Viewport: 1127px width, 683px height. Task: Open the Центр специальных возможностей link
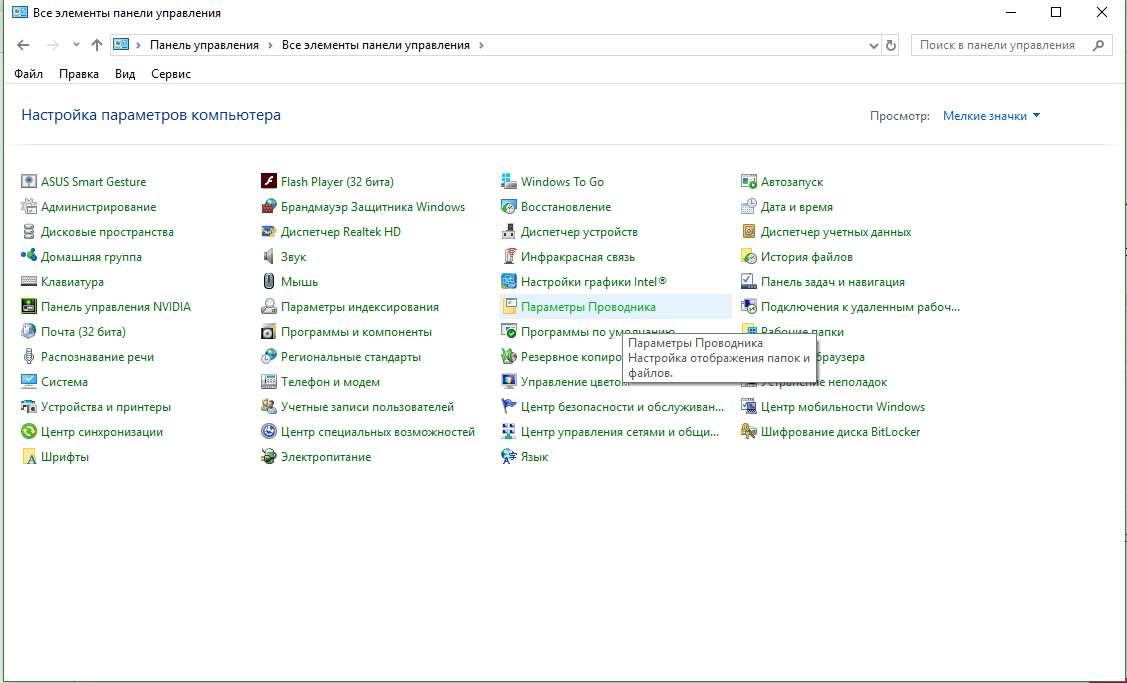[x=378, y=432]
